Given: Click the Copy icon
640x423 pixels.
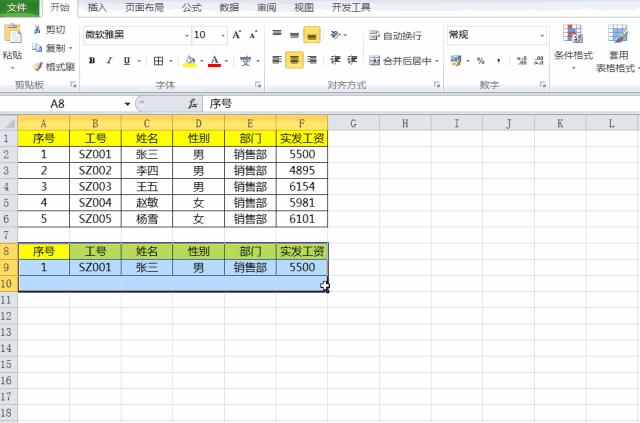Looking at the screenshot, I should (x=37, y=48).
